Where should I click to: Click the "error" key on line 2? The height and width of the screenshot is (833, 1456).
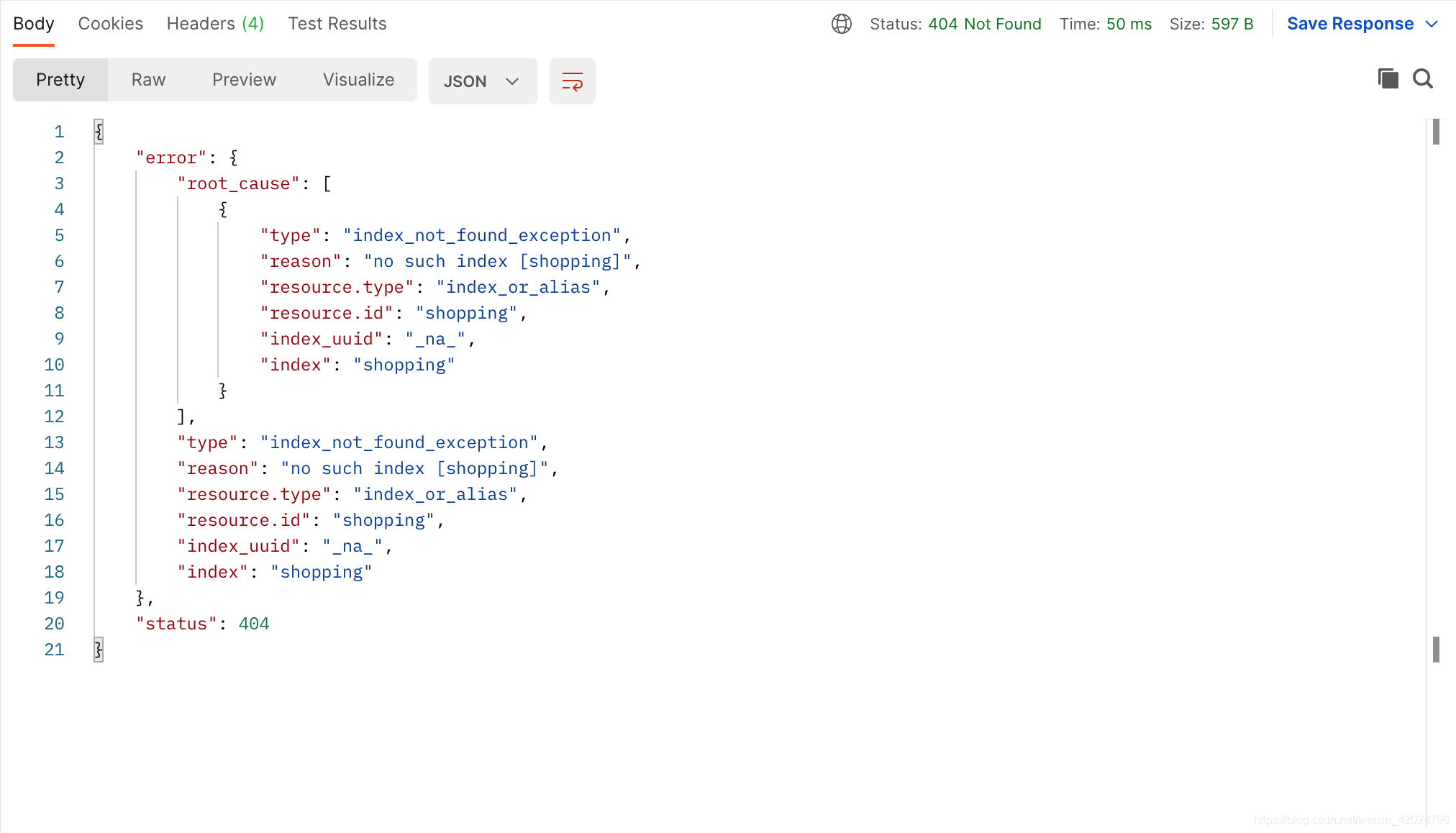pos(171,158)
